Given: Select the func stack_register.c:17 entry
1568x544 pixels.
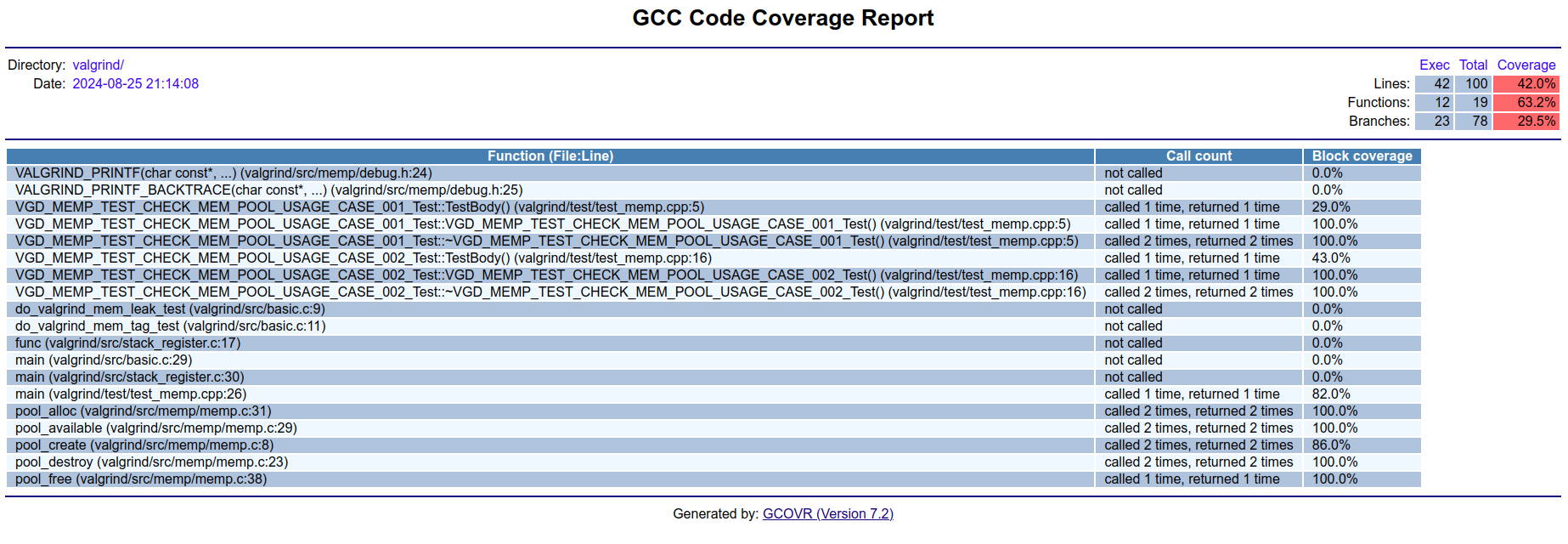Looking at the screenshot, I should coord(127,343).
